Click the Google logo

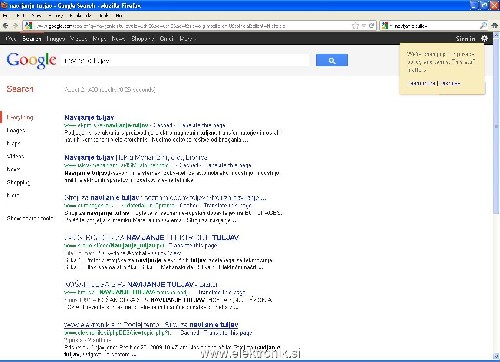coord(31,60)
